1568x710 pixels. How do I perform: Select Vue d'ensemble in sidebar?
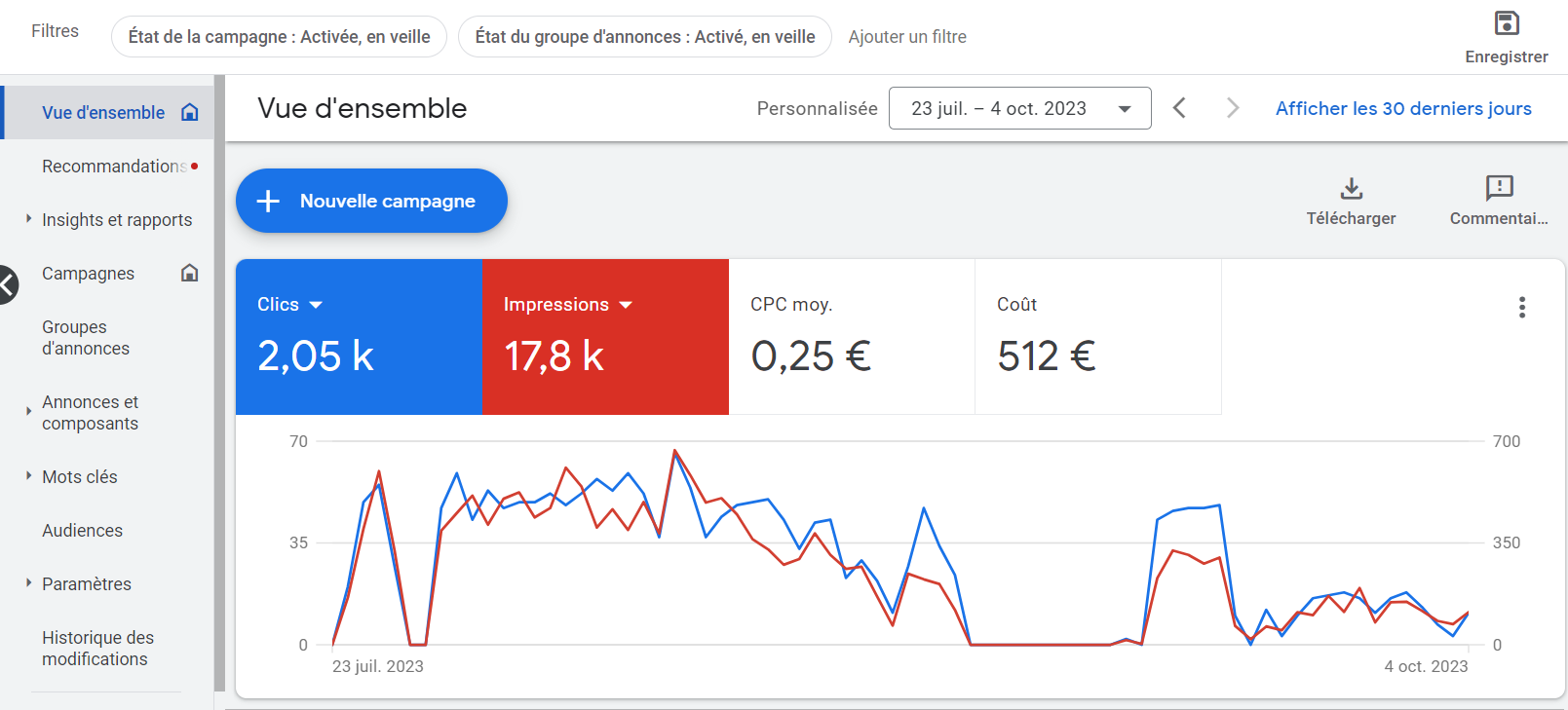point(103,113)
